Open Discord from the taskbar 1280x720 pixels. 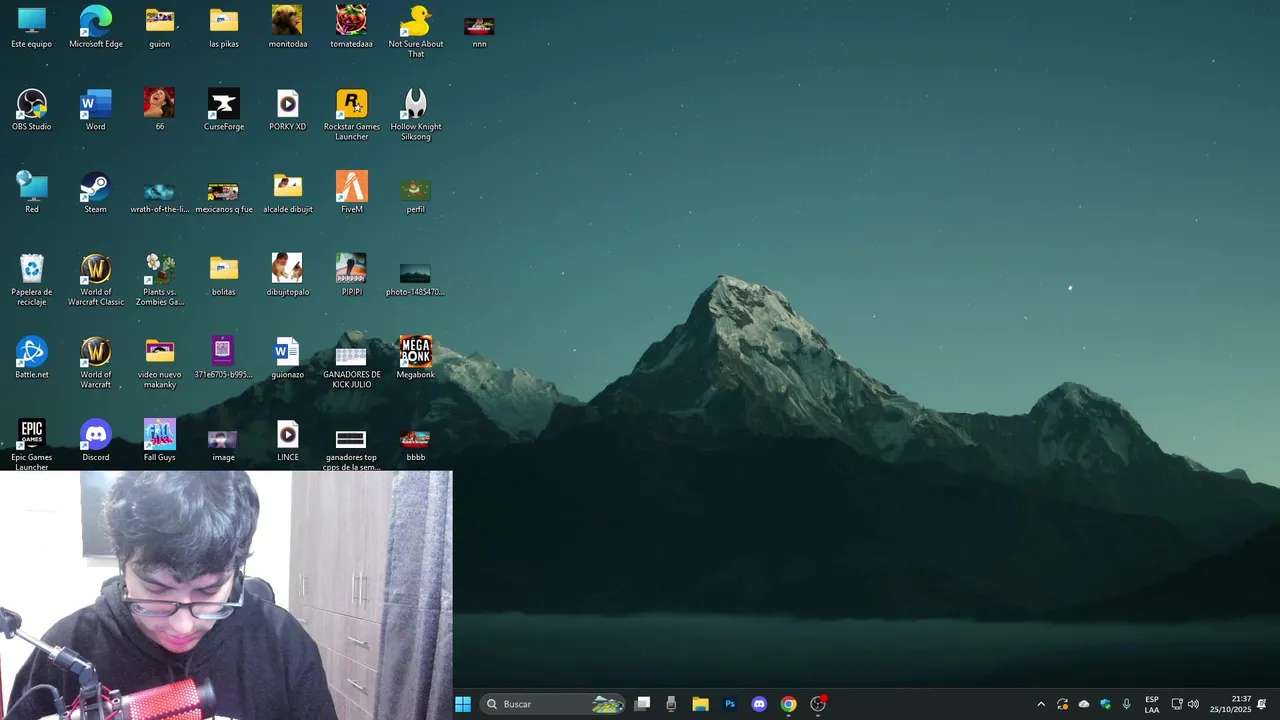759,704
